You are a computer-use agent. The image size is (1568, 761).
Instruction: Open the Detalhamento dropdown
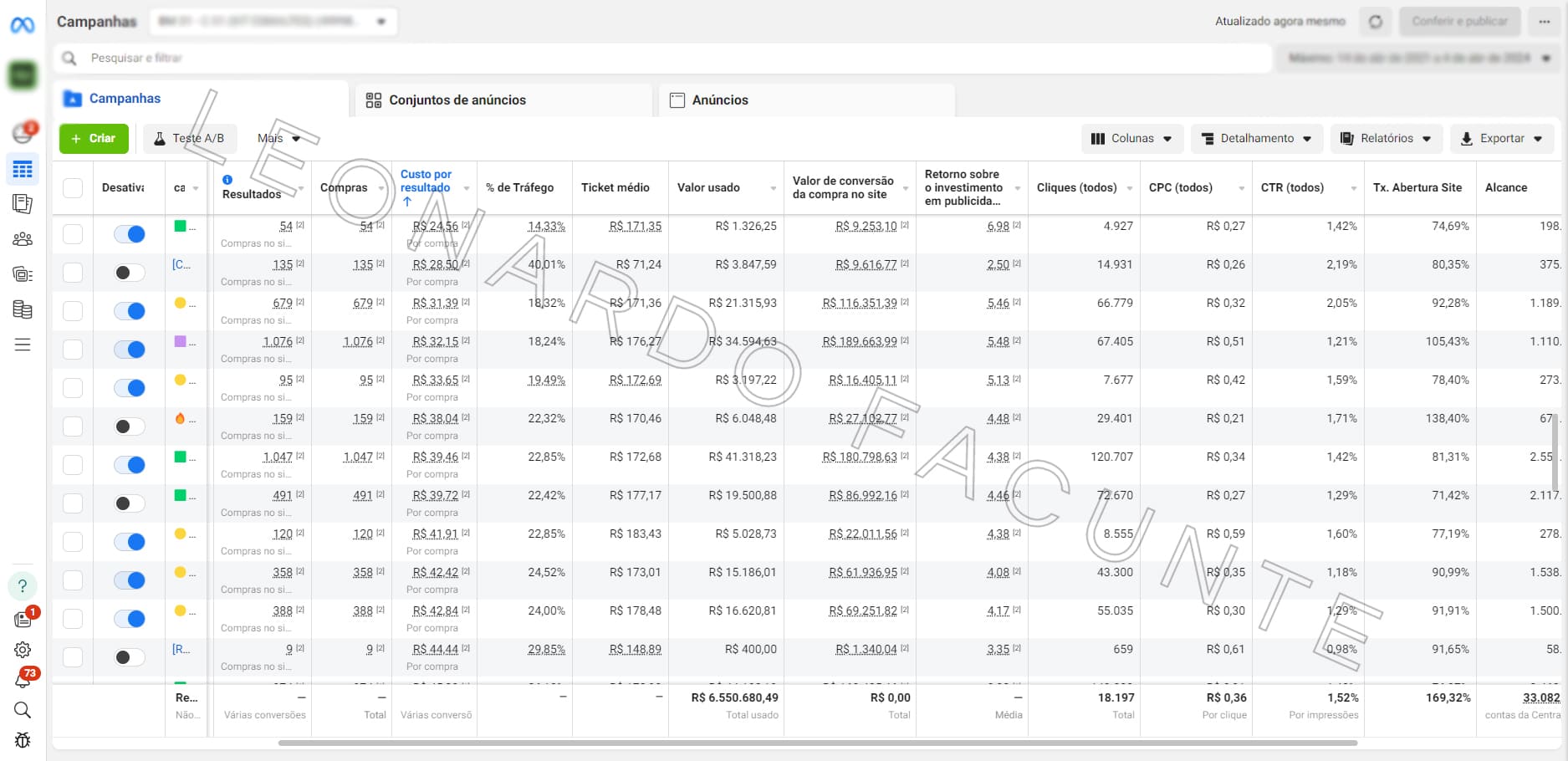coord(1256,139)
